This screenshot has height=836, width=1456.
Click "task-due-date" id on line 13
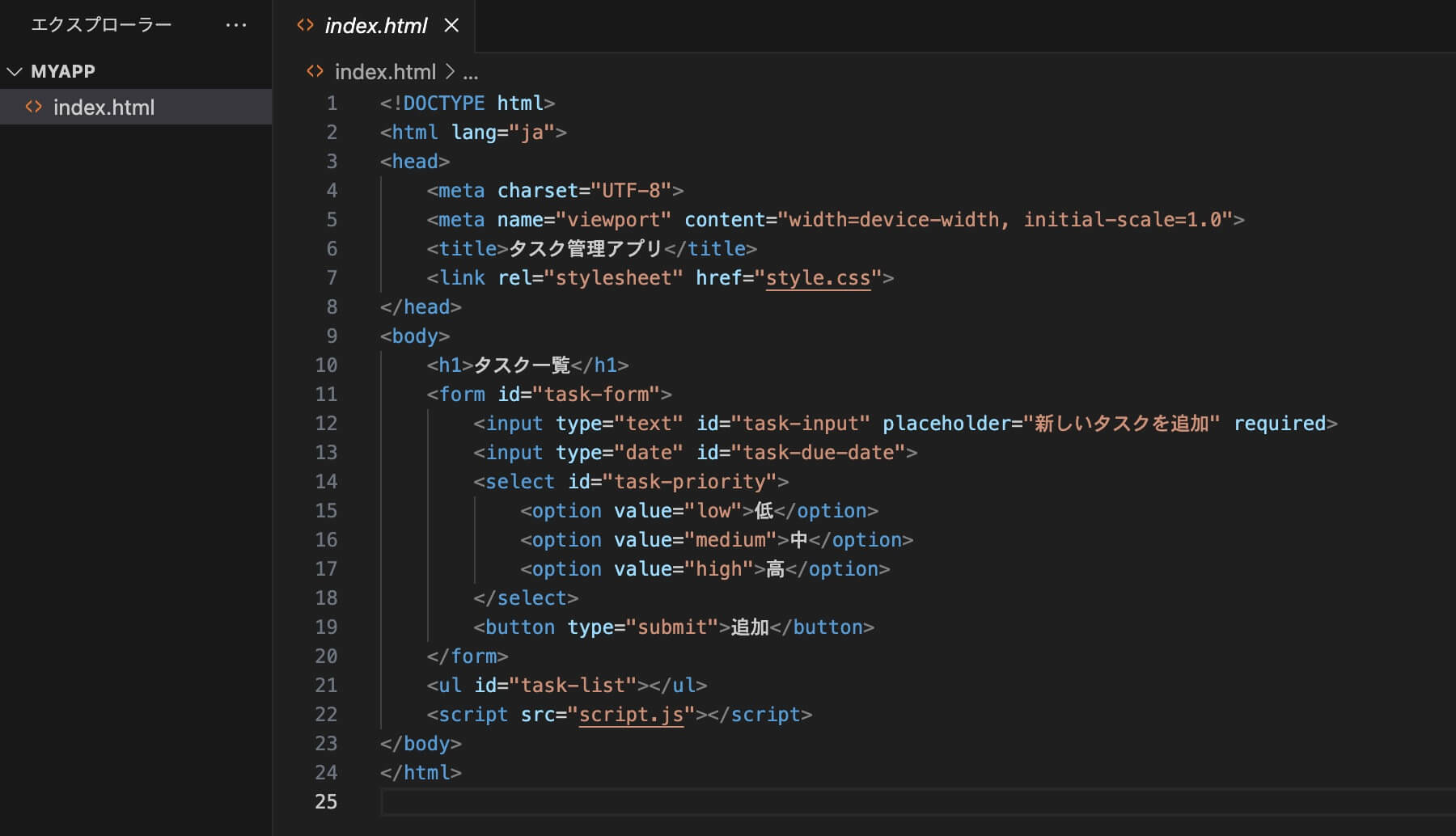pyautogui.click(x=818, y=453)
